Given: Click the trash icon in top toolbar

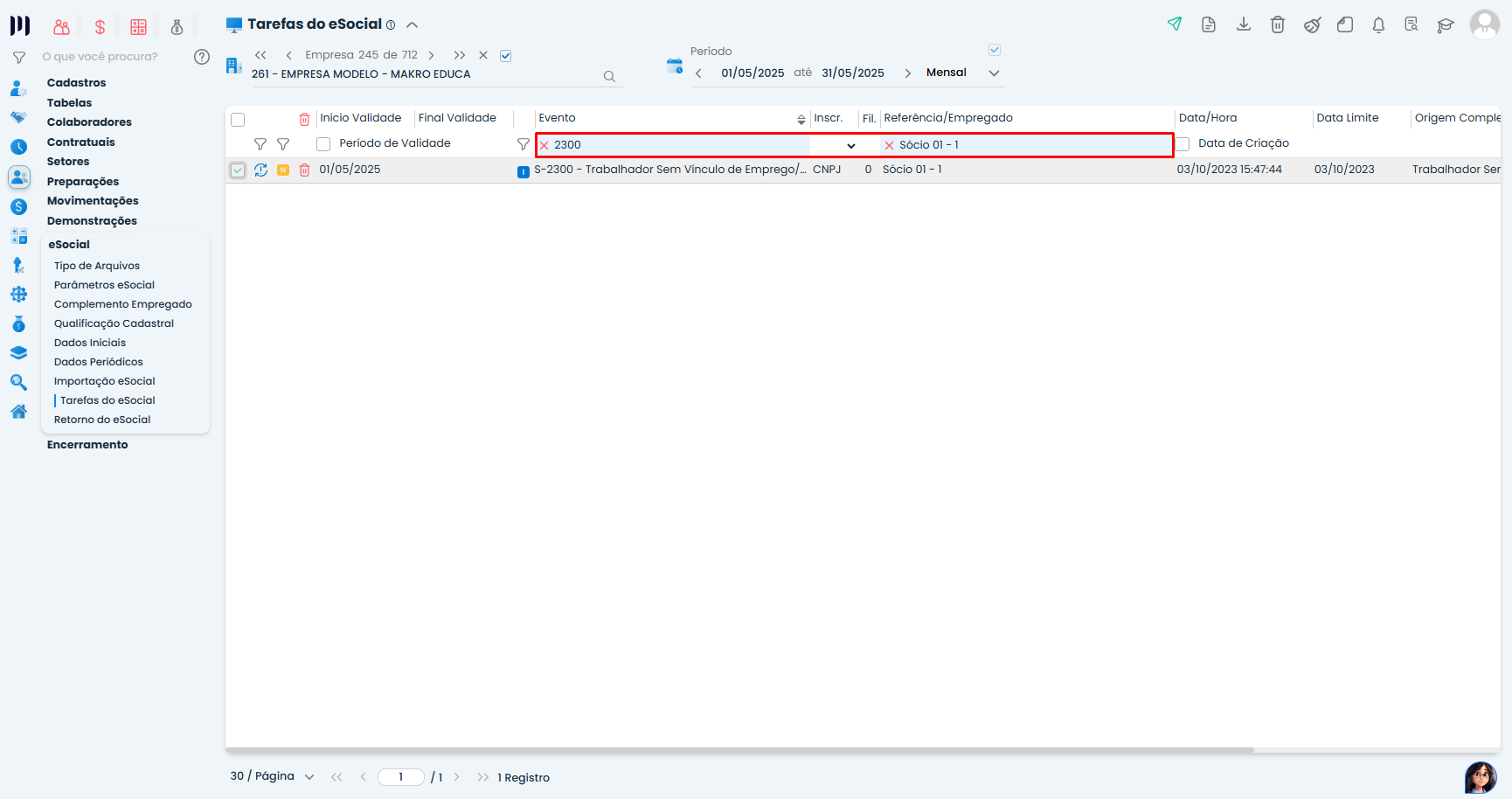Looking at the screenshot, I should [1277, 24].
